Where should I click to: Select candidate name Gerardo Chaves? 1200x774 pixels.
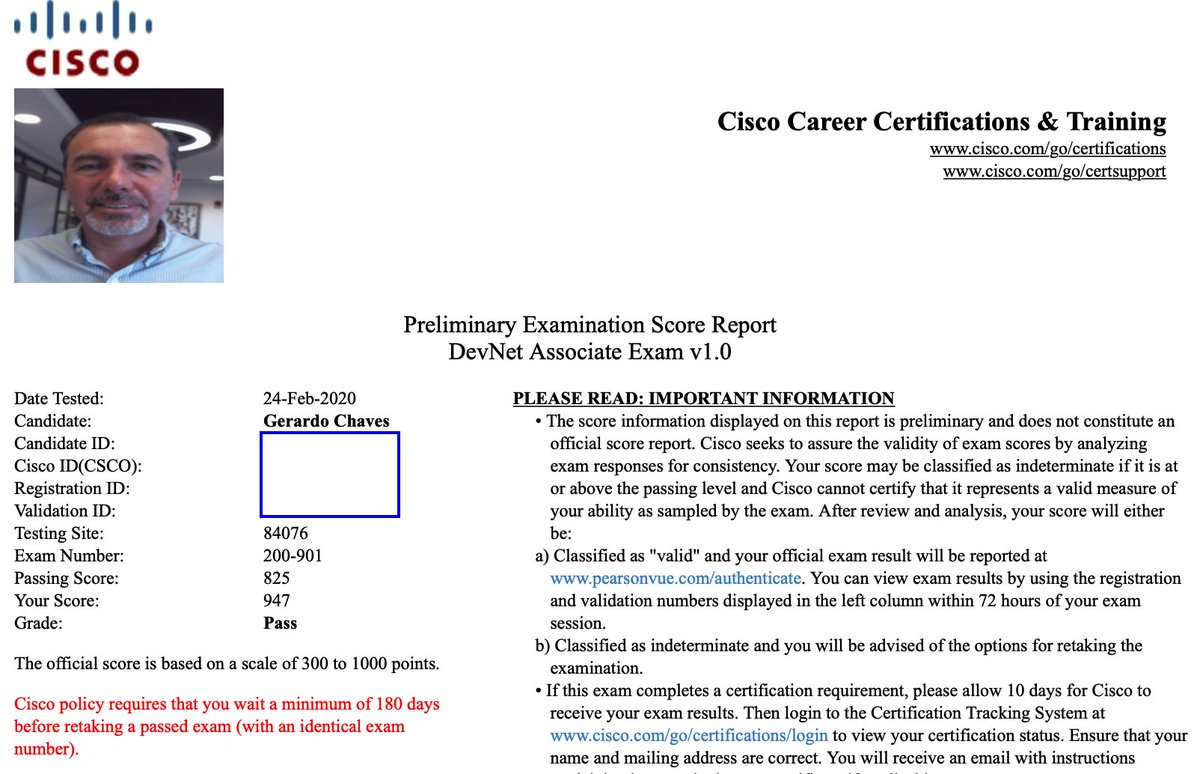(x=326, y=421)
